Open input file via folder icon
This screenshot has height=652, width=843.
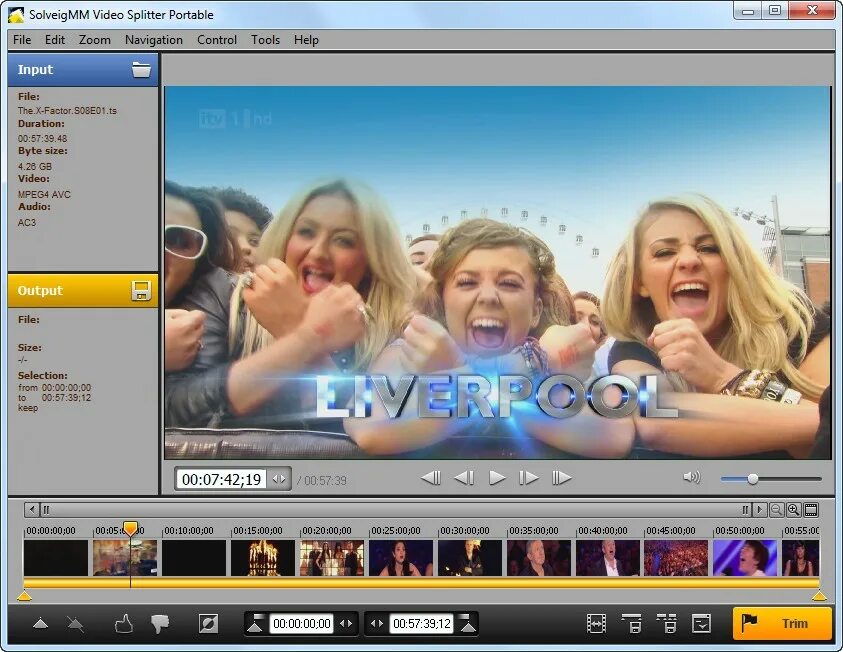click(x=141, y=70)
